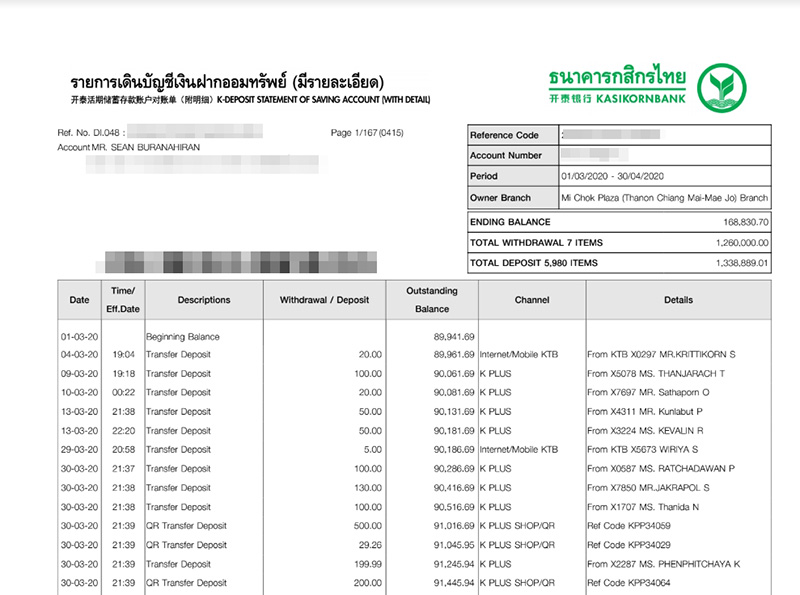Select Ref Code KPP34029 detail
The width and height of the screenshot is (800, 595).
tap(629, 545)
